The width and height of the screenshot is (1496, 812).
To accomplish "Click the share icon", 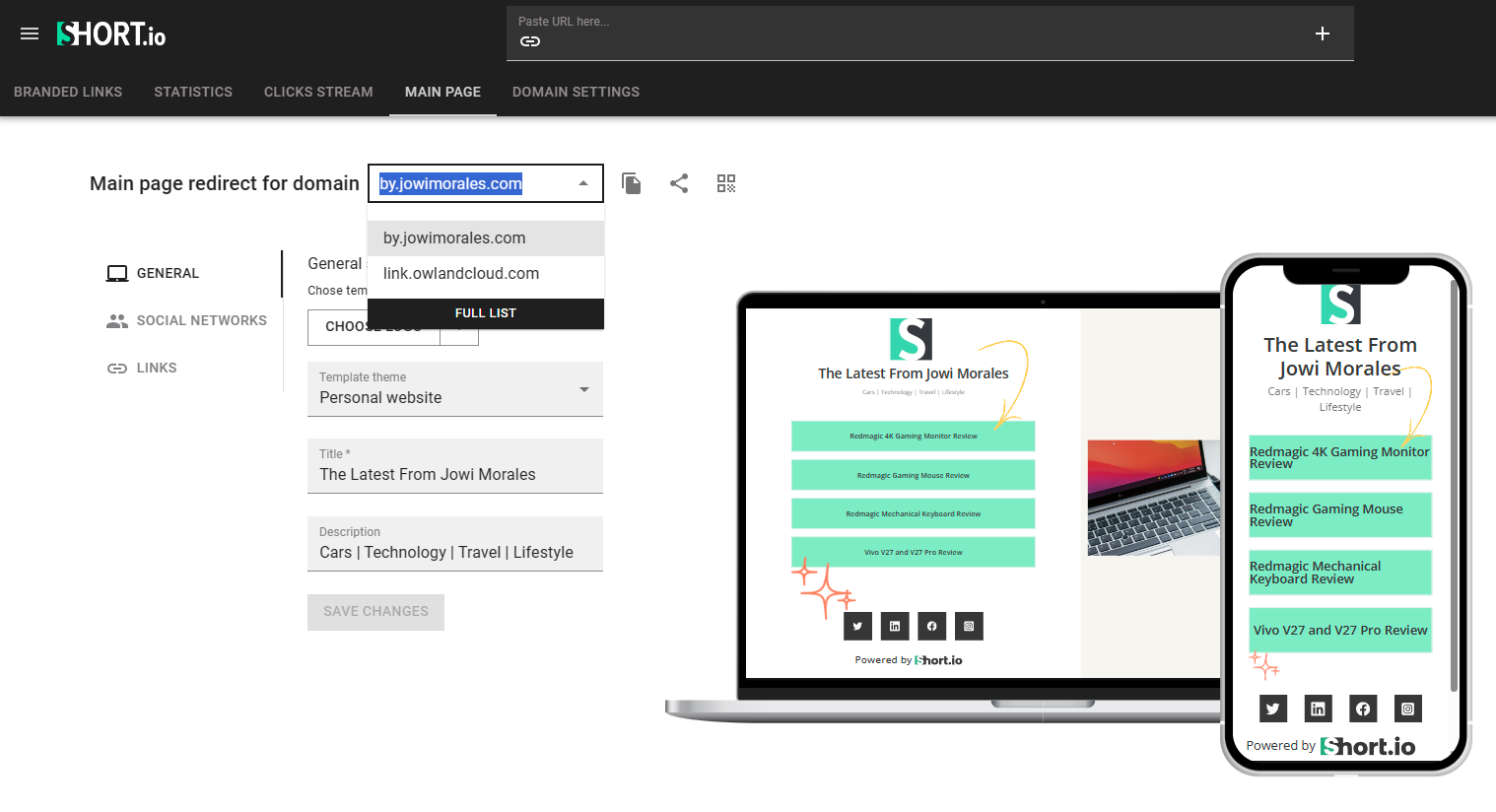I will 679,183.
